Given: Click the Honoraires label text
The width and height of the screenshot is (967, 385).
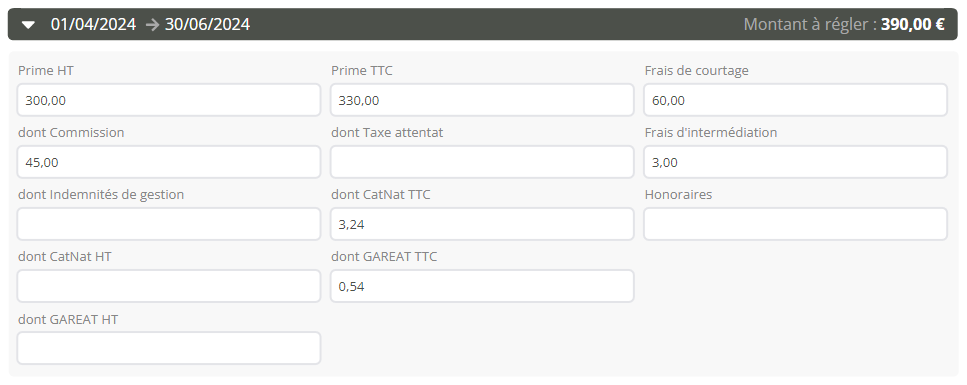Looking at the screenshot, I should (678, 194).
